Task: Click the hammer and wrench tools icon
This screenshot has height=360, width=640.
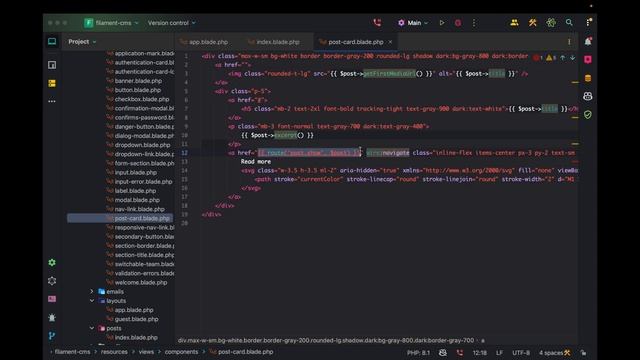Action: [x=533, y=23]
